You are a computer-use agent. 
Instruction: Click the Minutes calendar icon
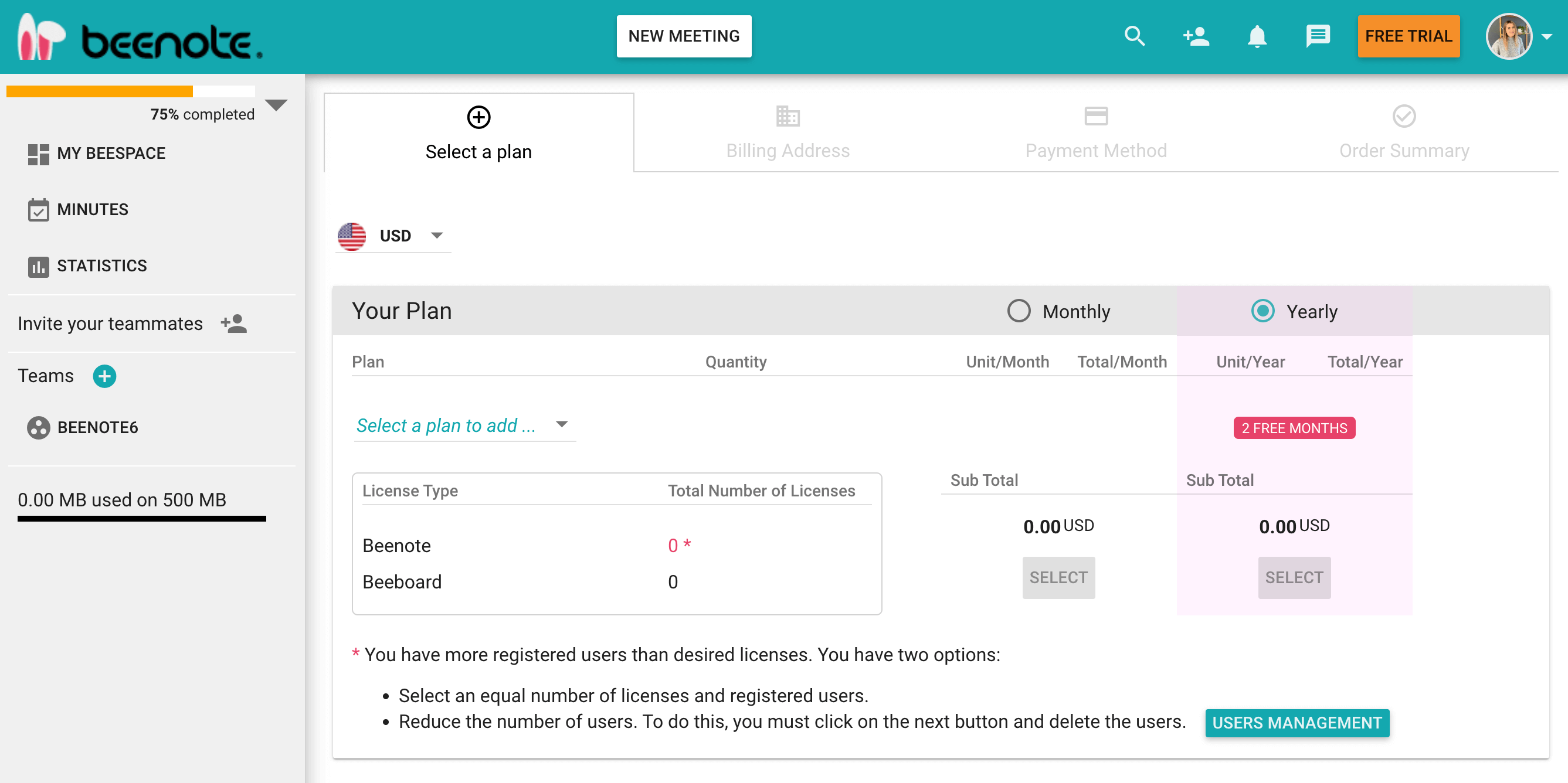(x=38, y=210)
